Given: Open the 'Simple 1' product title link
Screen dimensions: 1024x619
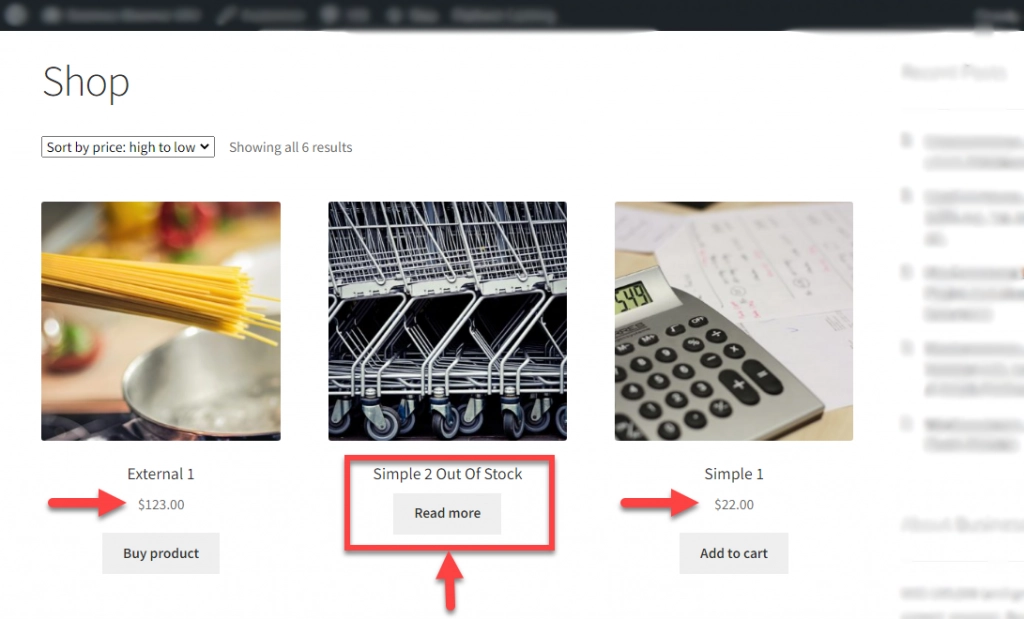Looking at the screenshot, I should click(733, 473).
